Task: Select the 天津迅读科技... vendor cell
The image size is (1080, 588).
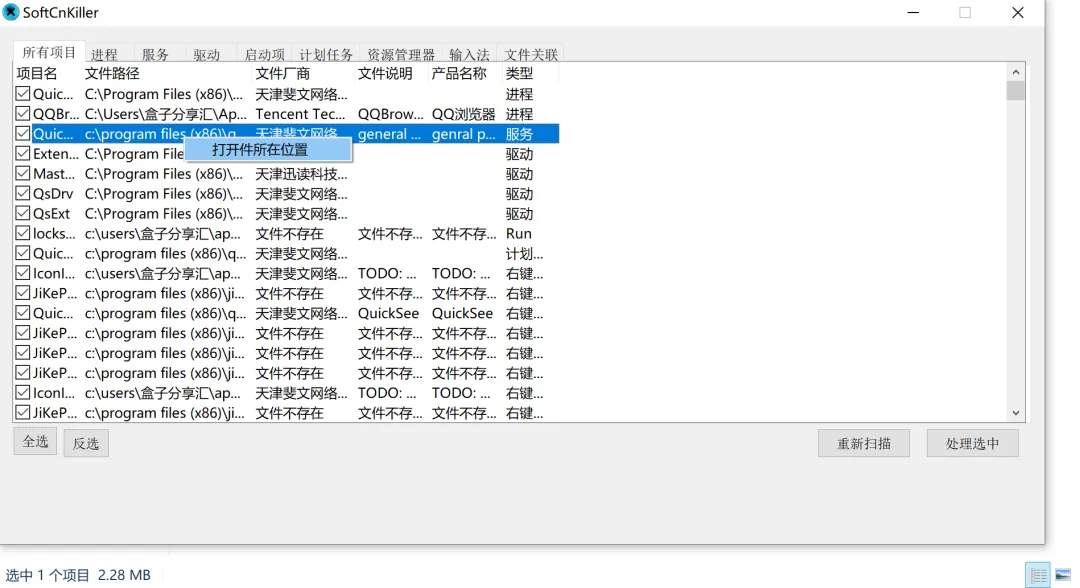Action: pos(301,174)
